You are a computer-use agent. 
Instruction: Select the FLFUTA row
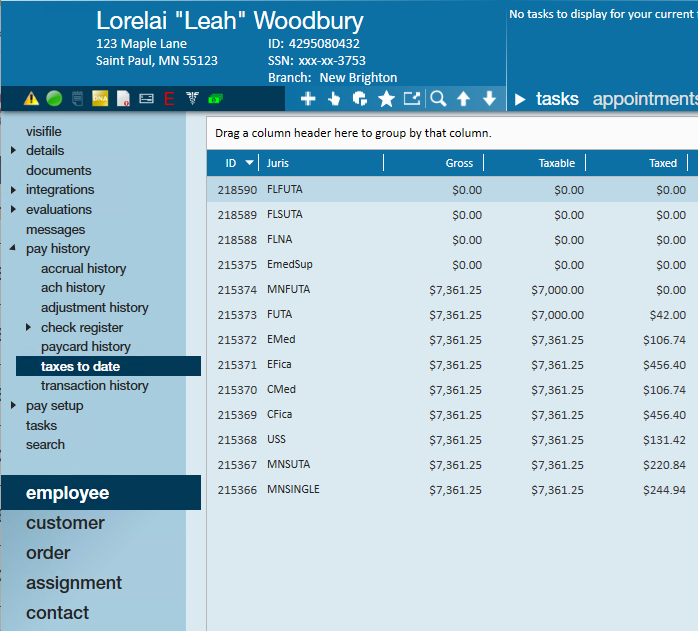tap(452, 190)
